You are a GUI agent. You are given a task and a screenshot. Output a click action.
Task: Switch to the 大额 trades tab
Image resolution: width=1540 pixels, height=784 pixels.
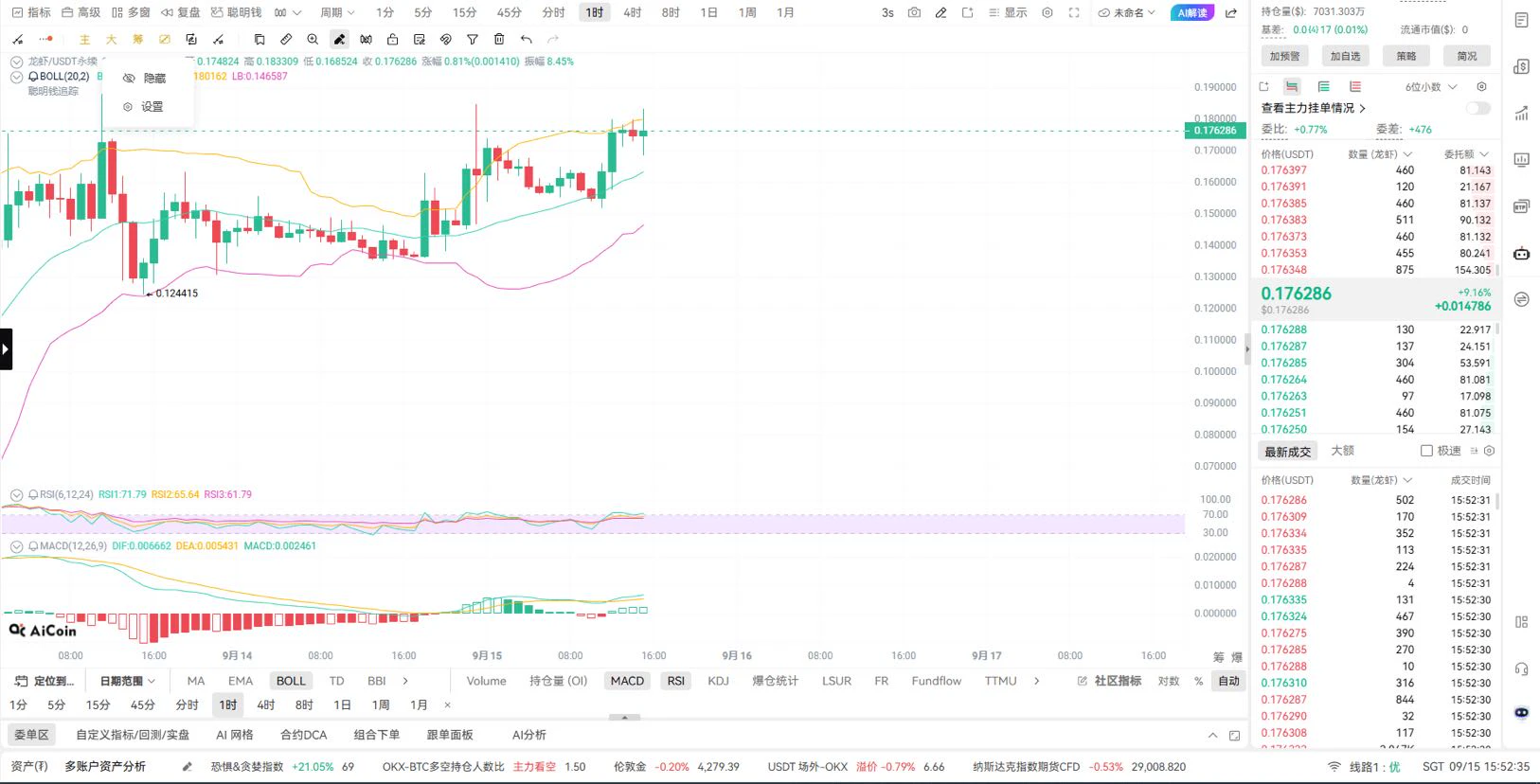1343,451
